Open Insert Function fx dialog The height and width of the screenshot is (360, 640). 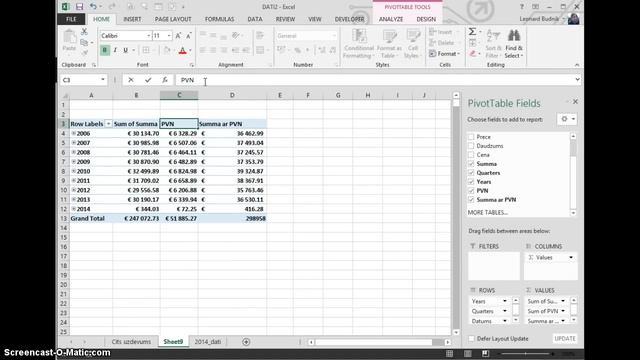click(164, 80)
